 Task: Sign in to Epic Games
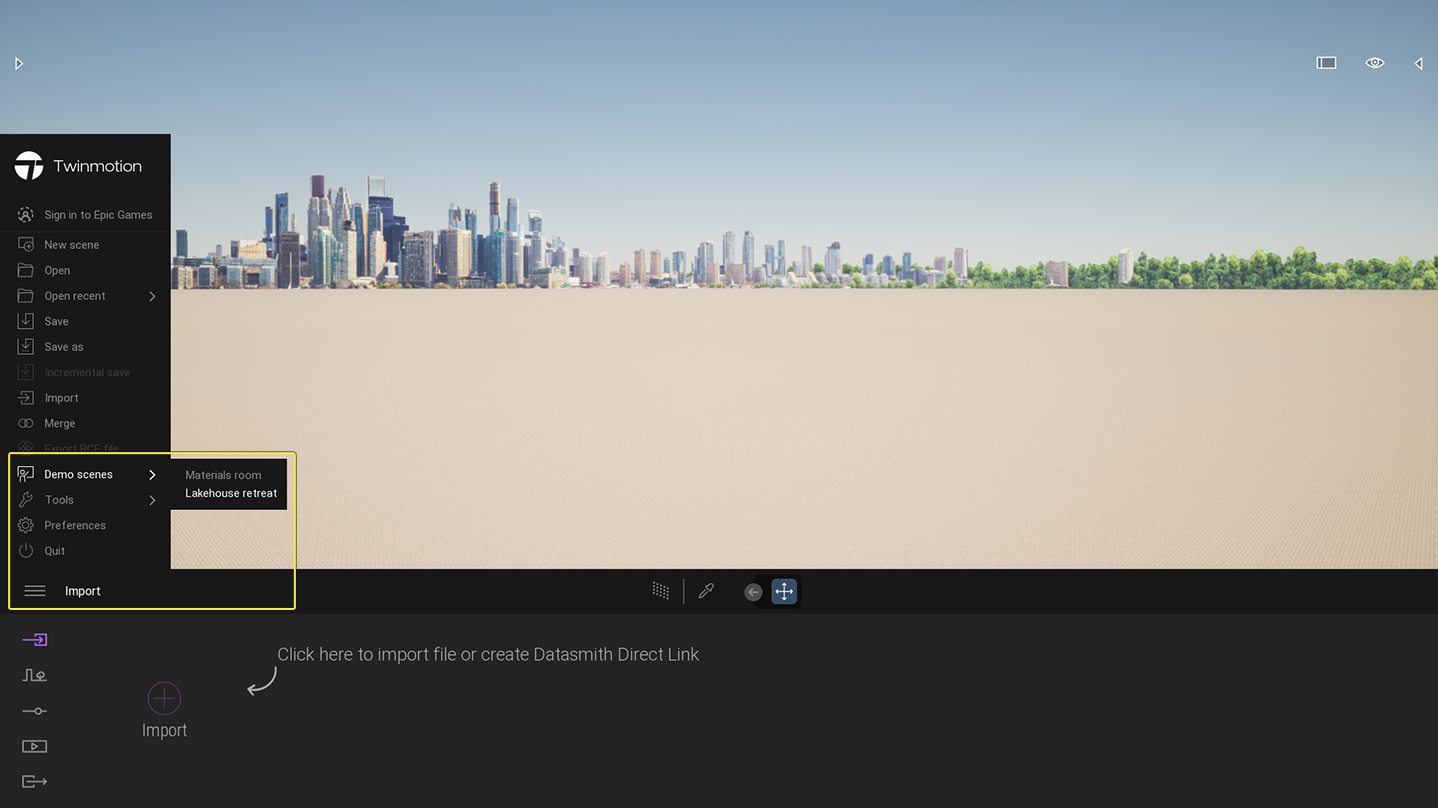(97, 214)
